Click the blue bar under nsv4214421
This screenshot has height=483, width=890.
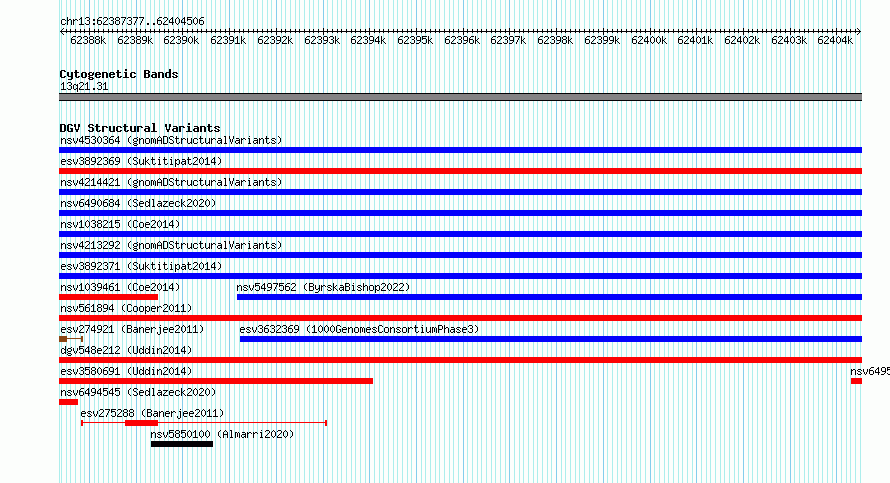pos(460,192)
